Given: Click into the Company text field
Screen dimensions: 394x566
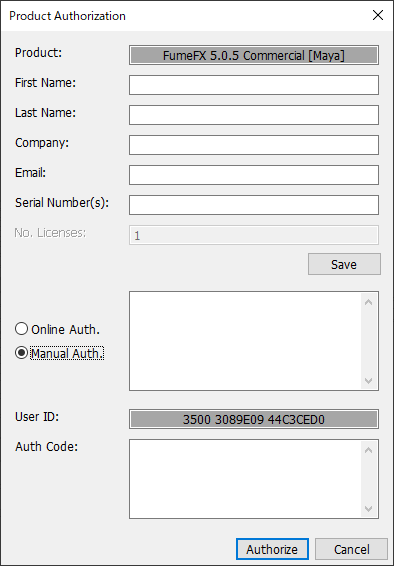Looking at the screenshot, I should point(254,145).
